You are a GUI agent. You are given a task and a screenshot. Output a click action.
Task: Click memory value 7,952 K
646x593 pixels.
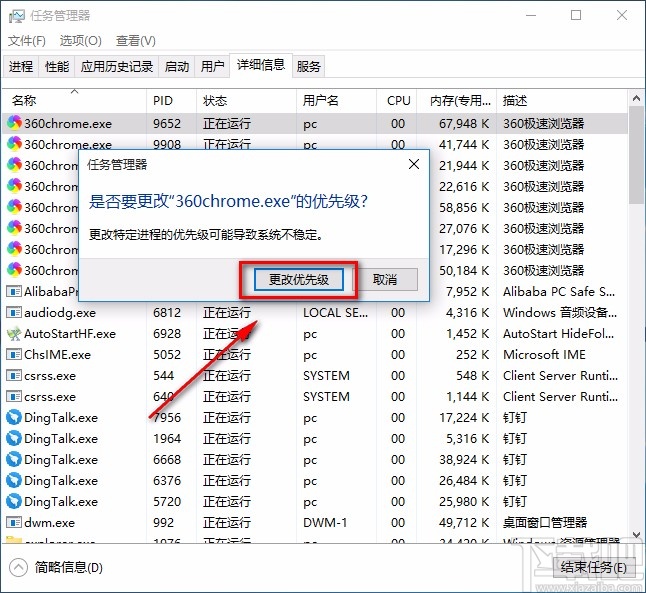468,292
